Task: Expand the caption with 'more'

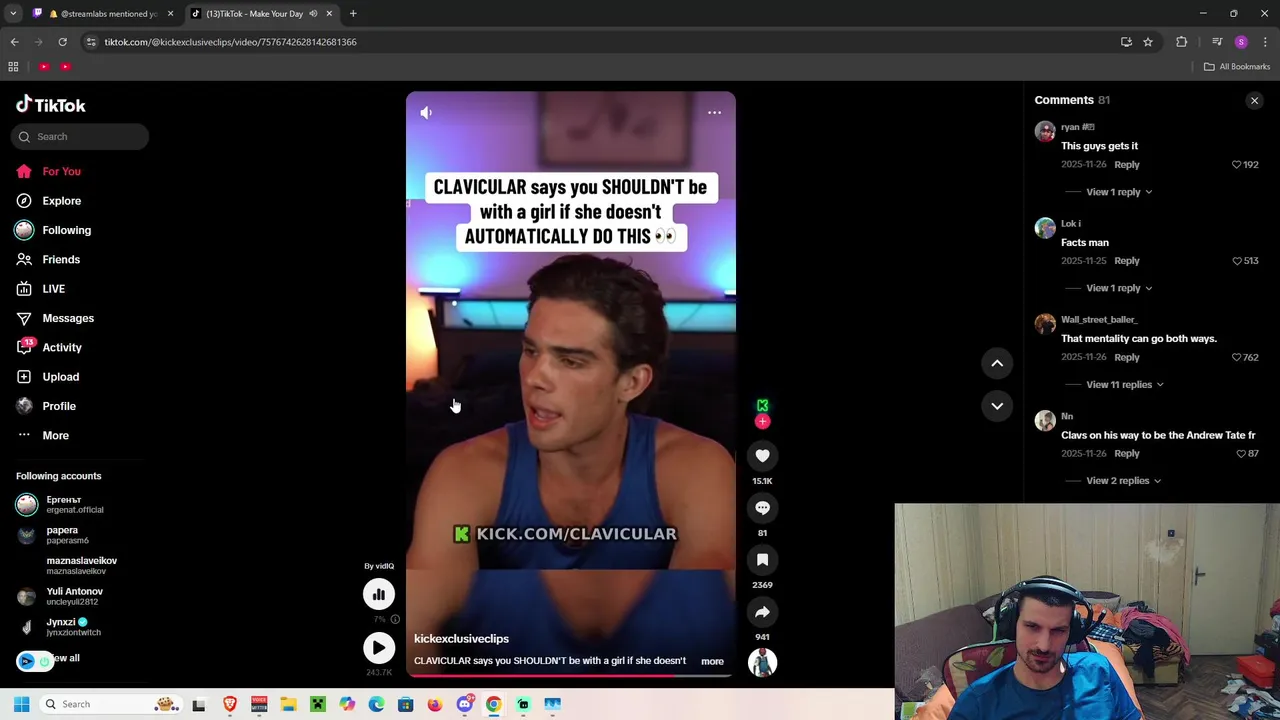Action: click(x=712, y=661)
